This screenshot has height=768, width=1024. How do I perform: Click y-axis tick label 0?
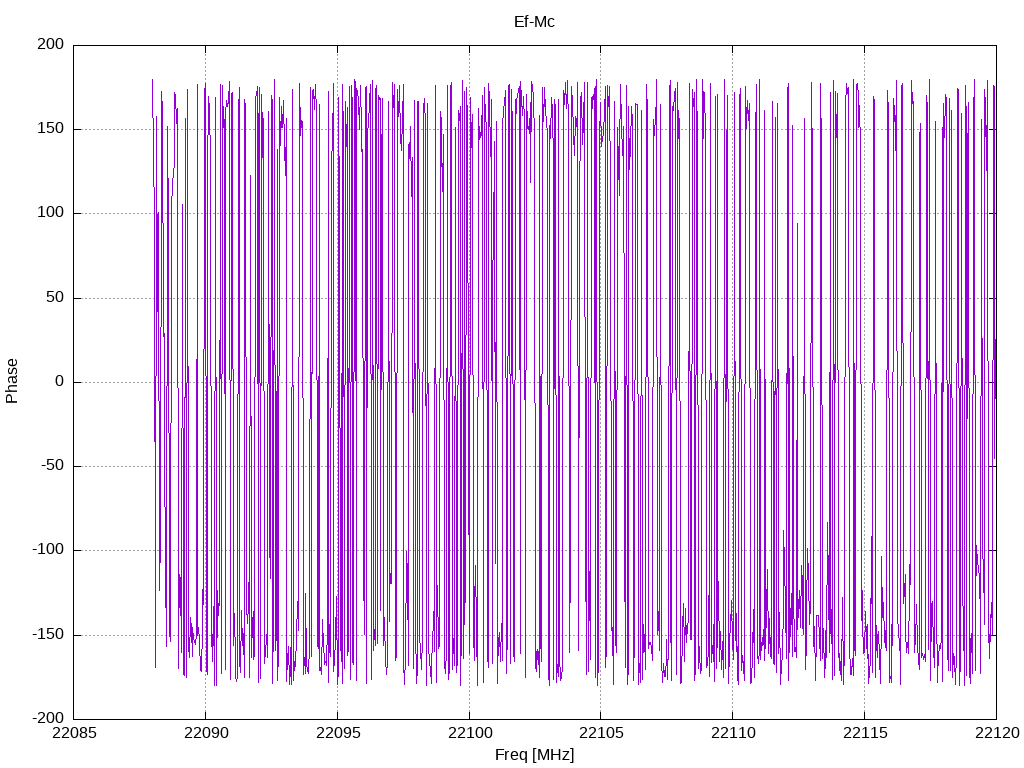[x=59, y=381]
